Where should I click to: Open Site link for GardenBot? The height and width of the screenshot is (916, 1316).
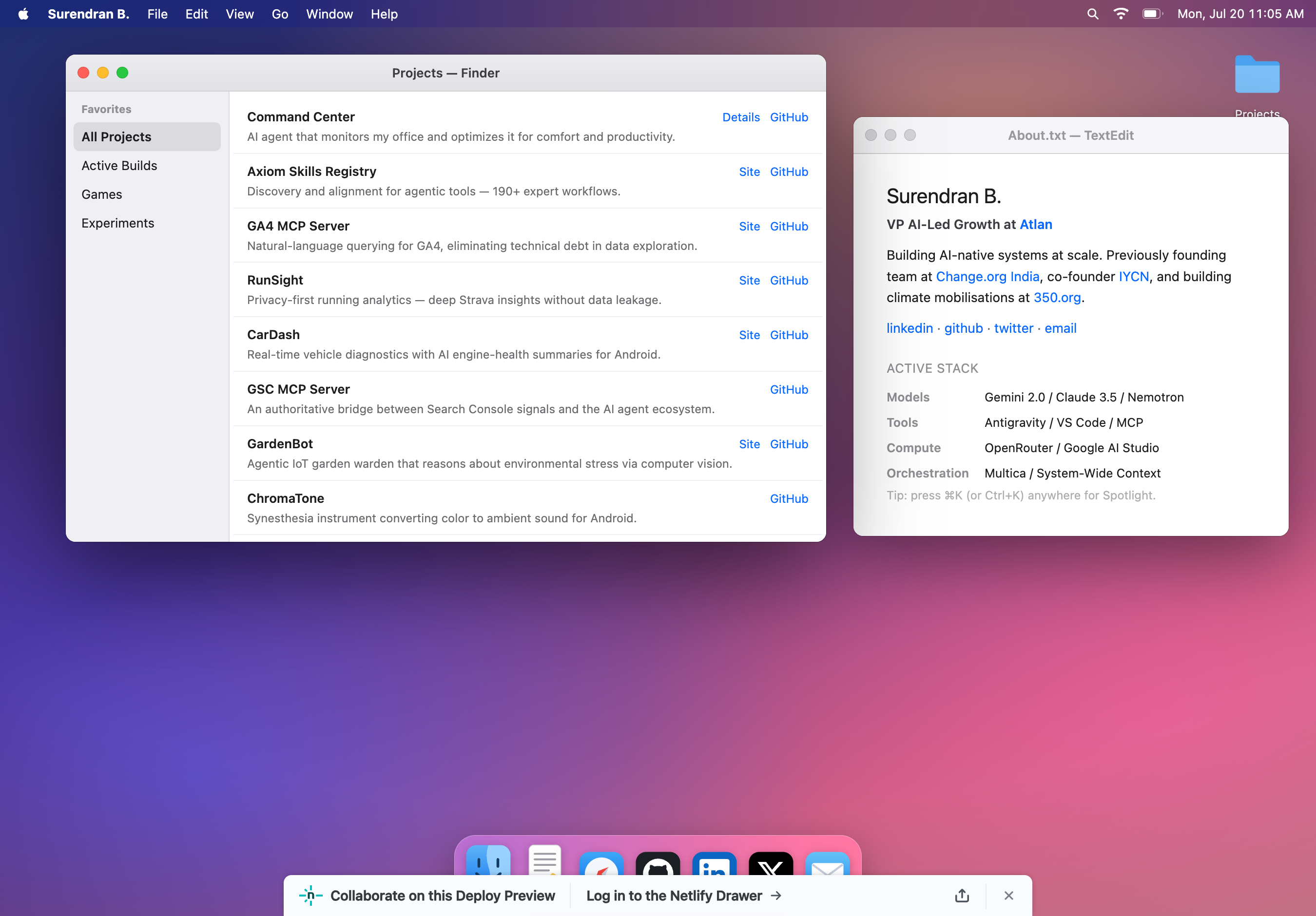(x=749, y=443)
